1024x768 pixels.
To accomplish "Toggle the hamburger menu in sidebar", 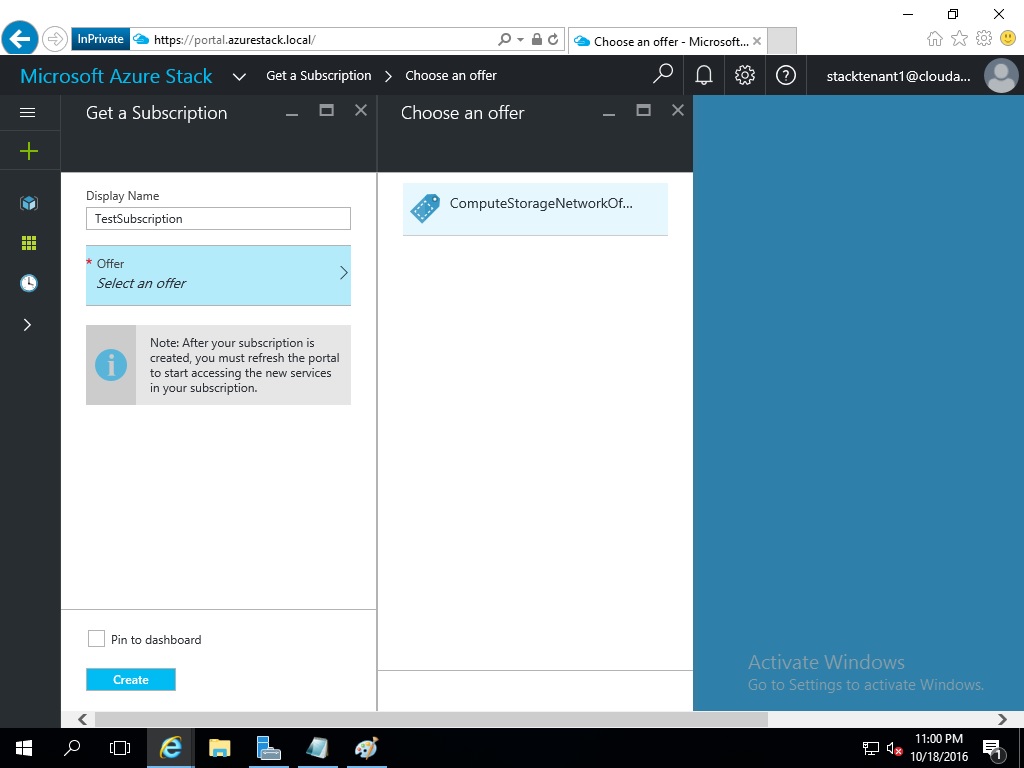I will point(27,112).
